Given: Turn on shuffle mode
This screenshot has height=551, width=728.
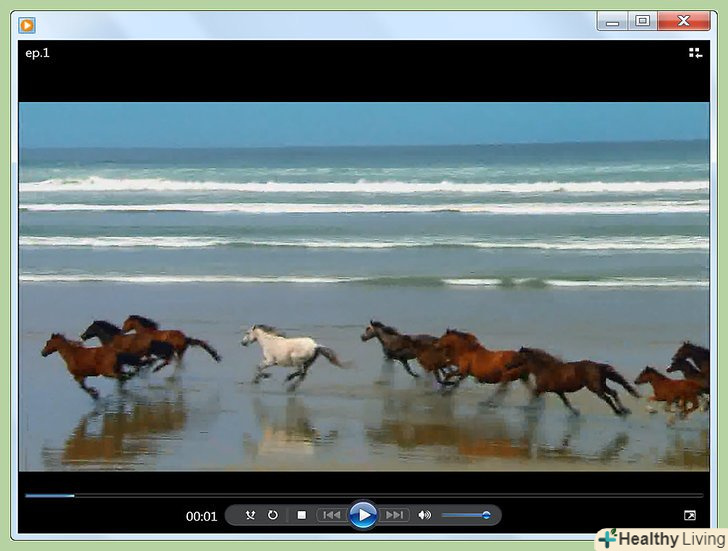Looking at the screenshot, I should pos(250,515).
